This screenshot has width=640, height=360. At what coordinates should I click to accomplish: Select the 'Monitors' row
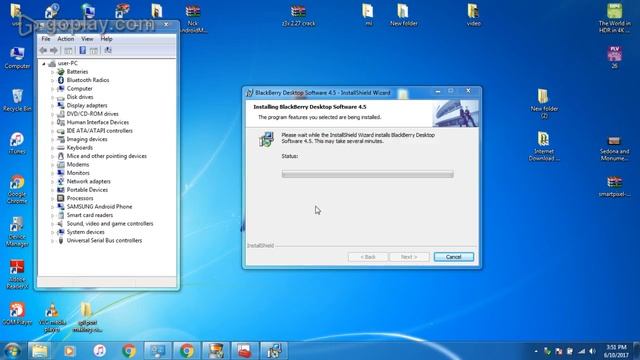tap(78, 173)
